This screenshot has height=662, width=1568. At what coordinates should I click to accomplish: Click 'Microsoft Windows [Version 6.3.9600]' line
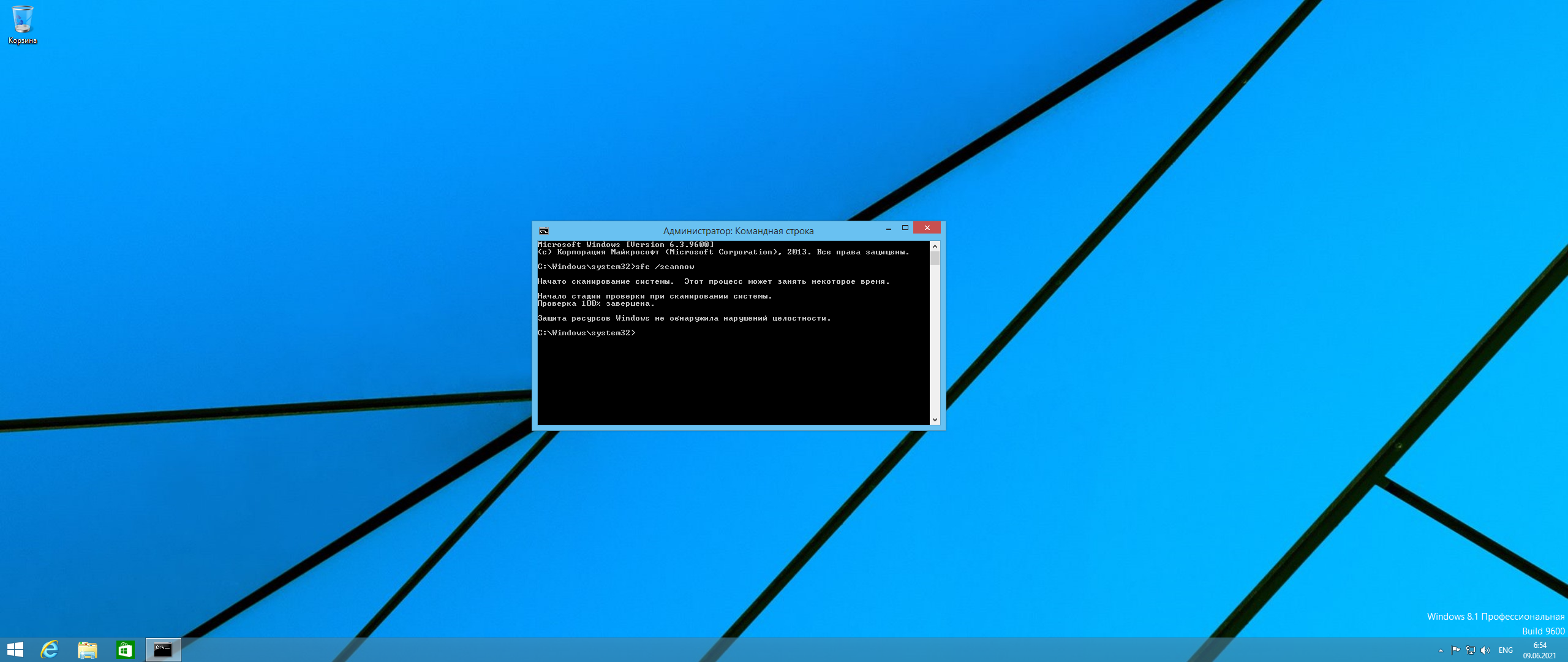click(x=625, y=245)
